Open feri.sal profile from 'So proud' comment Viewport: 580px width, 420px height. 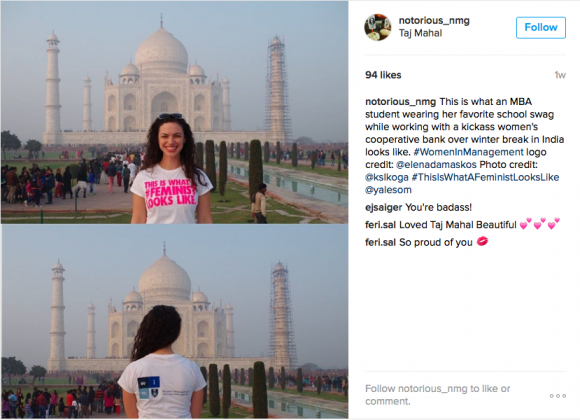coord(380,242)
